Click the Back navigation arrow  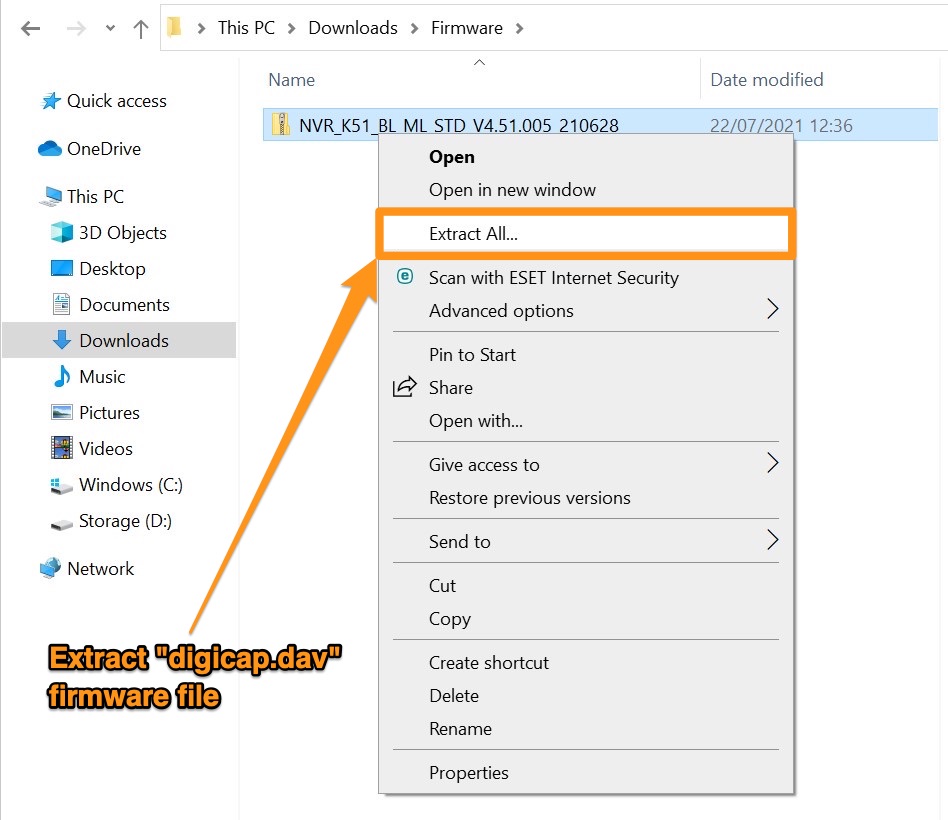pos(30,29)
